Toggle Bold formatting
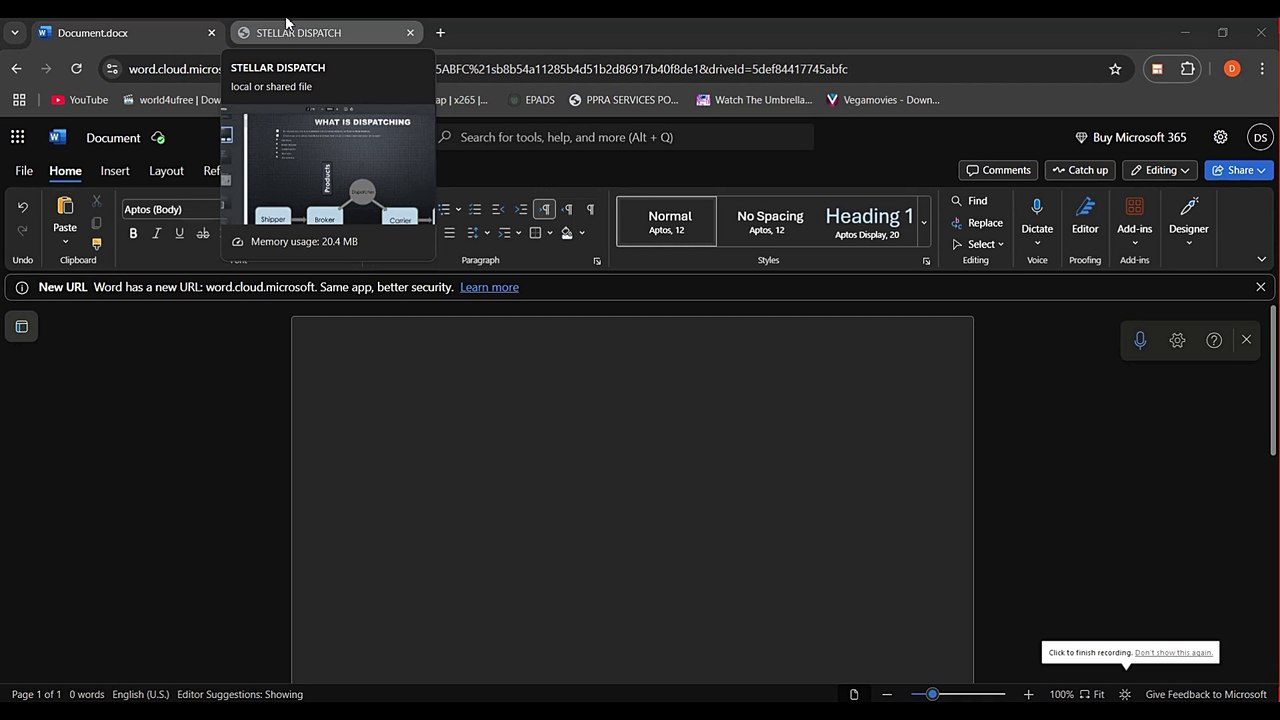This screenshot has width=1280, height=720. (x=133, y=233)
